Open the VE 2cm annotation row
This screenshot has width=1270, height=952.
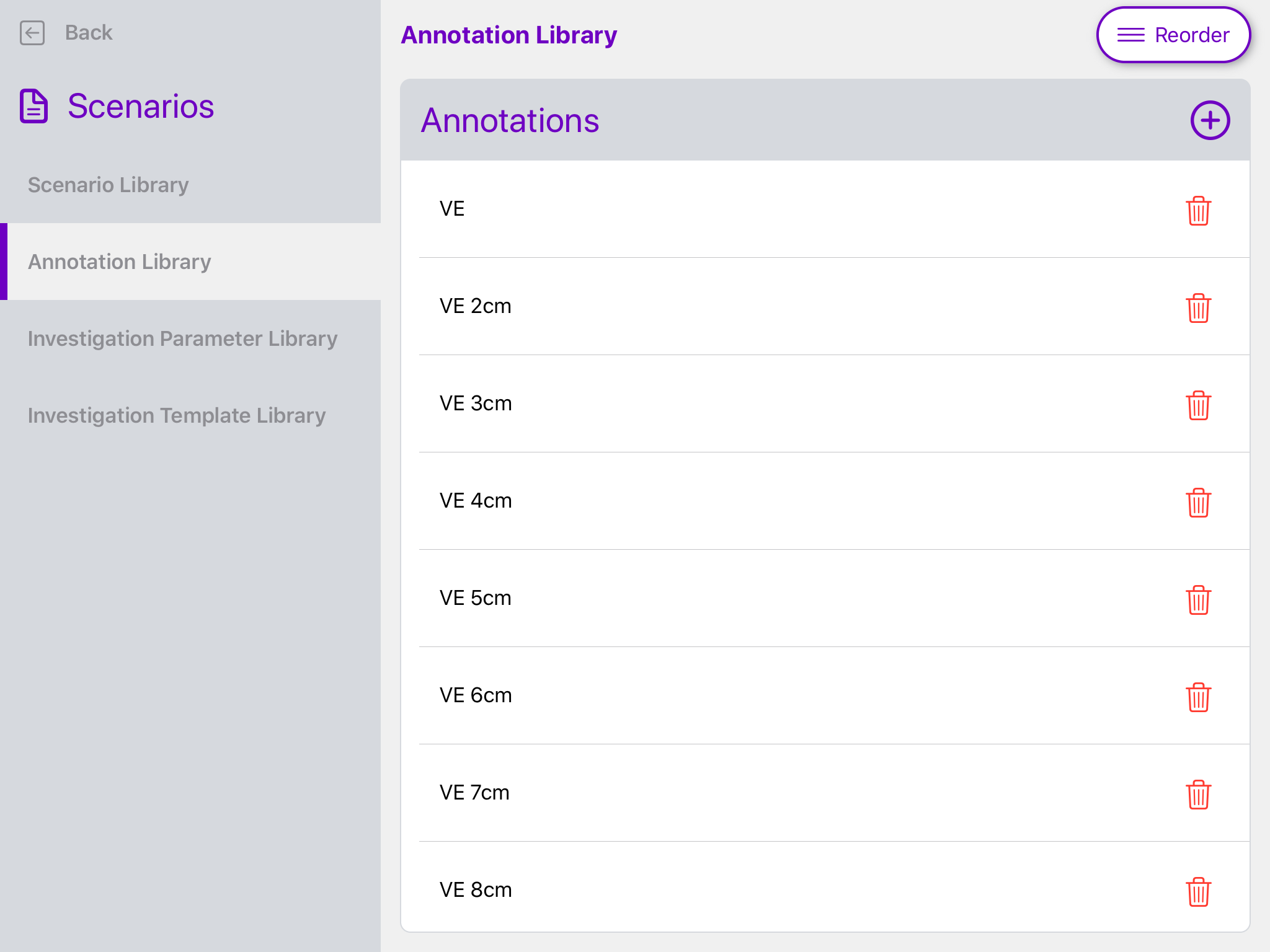click(x=476, y=306)
